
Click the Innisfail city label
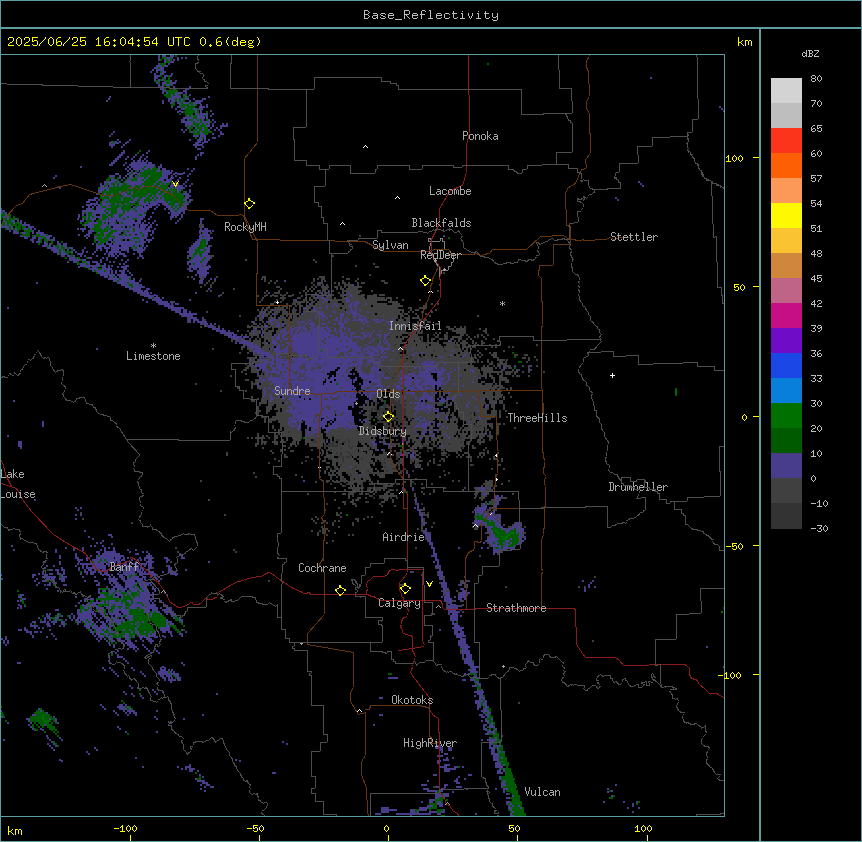pos(415,326)
